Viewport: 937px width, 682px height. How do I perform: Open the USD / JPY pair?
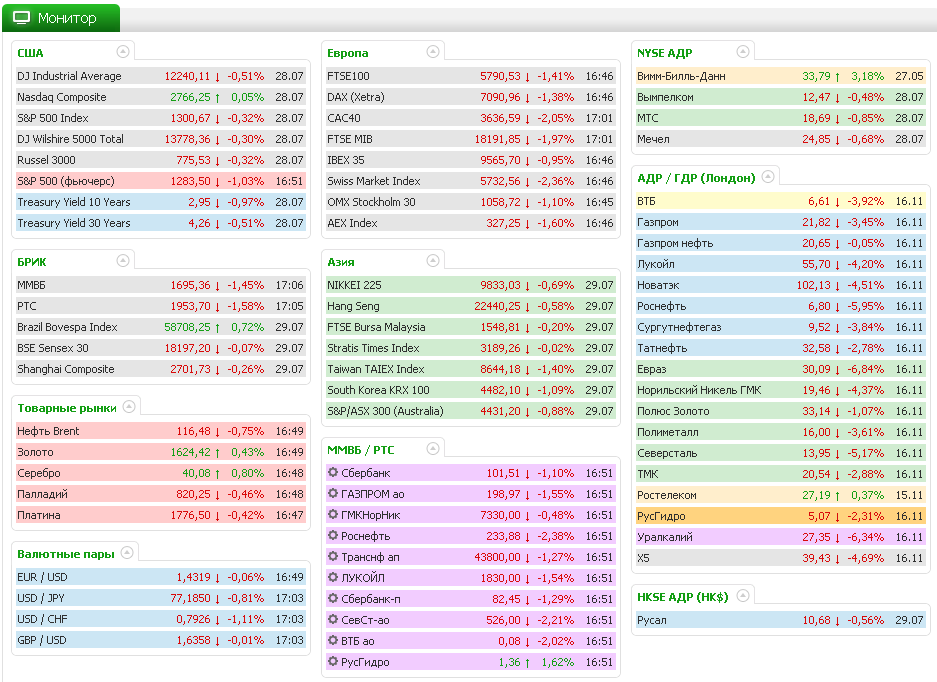[161, 598]
